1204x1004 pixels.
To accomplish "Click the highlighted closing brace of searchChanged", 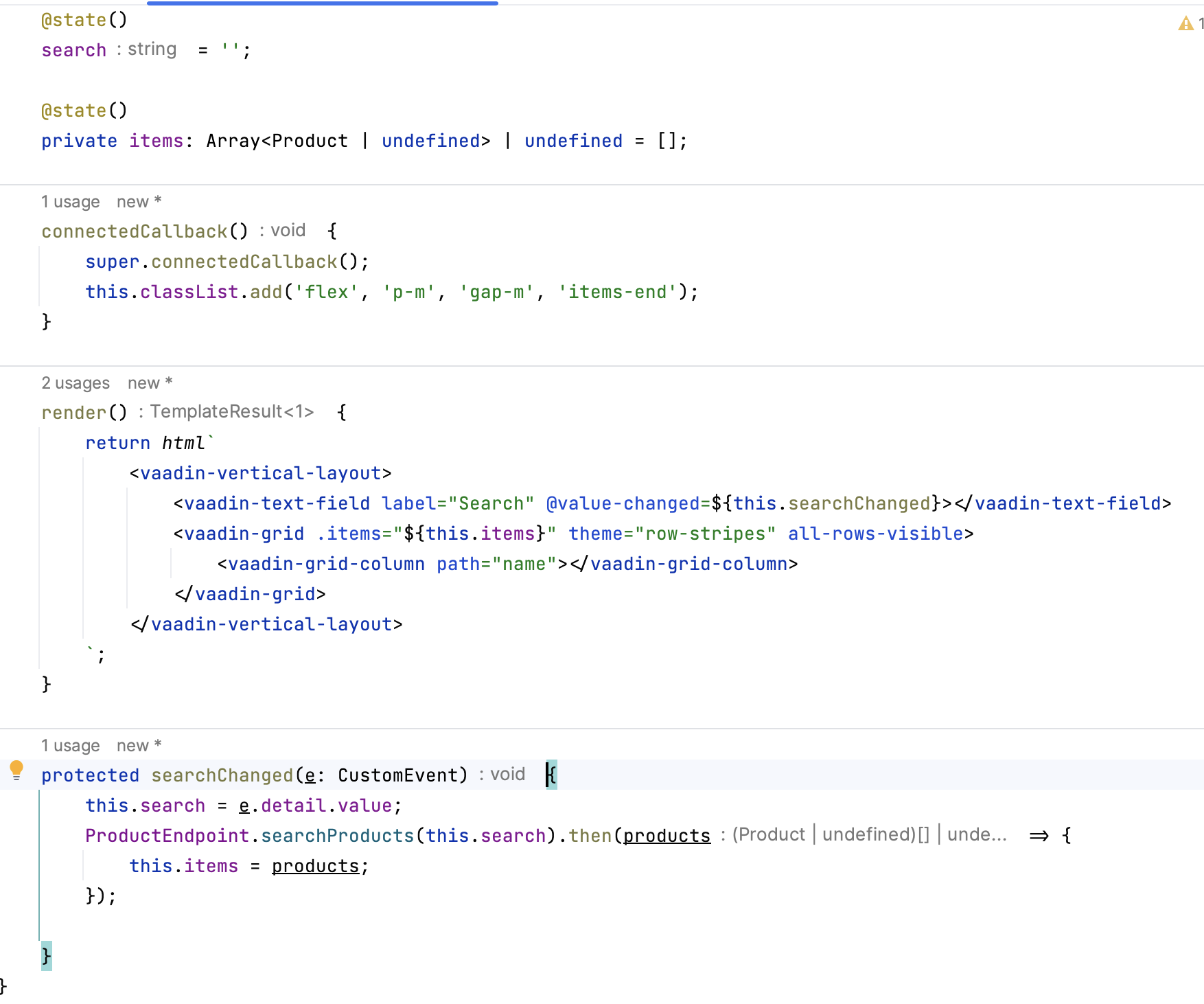I will [46, 955].
